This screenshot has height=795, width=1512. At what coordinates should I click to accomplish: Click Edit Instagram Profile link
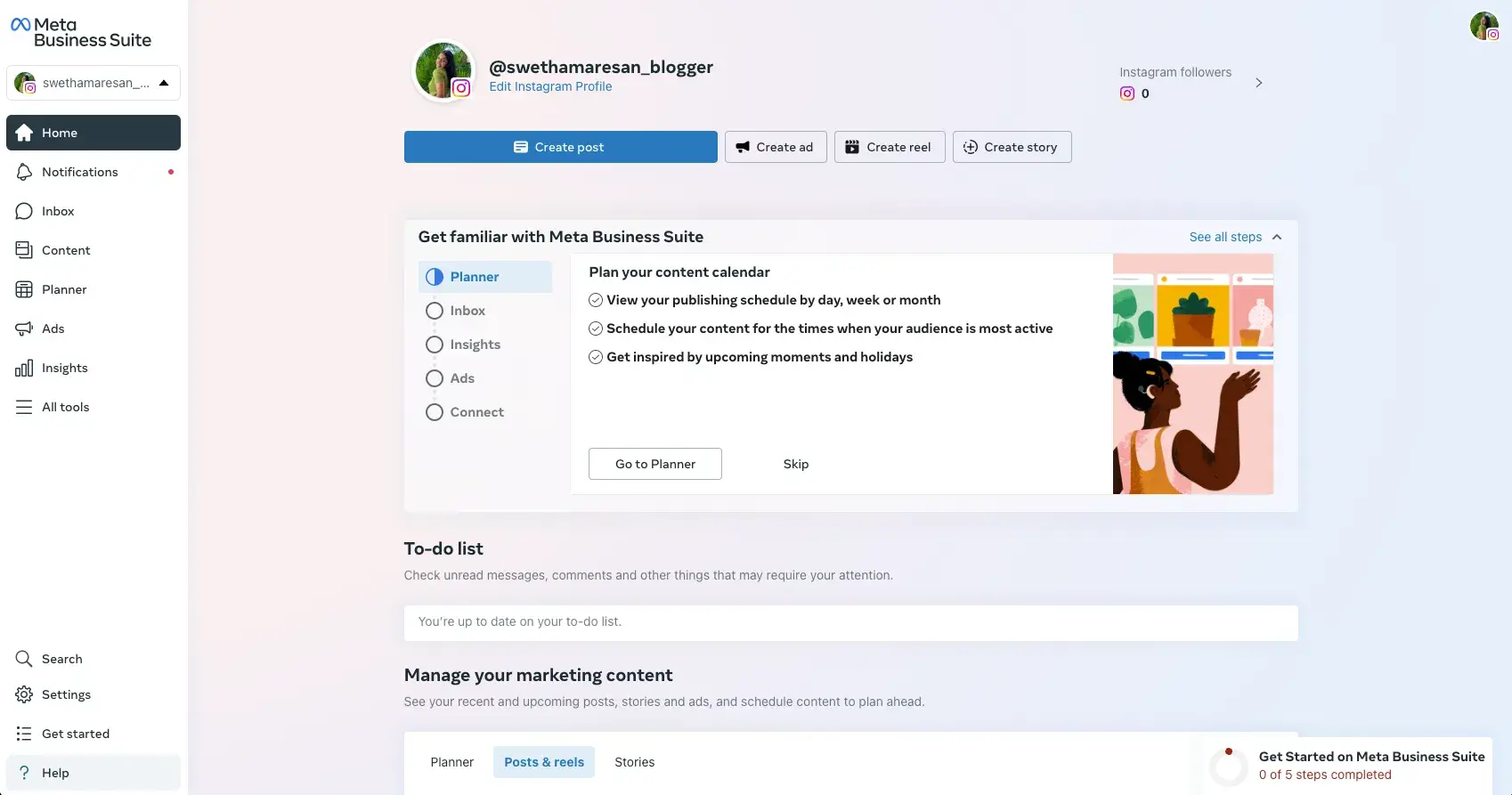click(550, 86)
